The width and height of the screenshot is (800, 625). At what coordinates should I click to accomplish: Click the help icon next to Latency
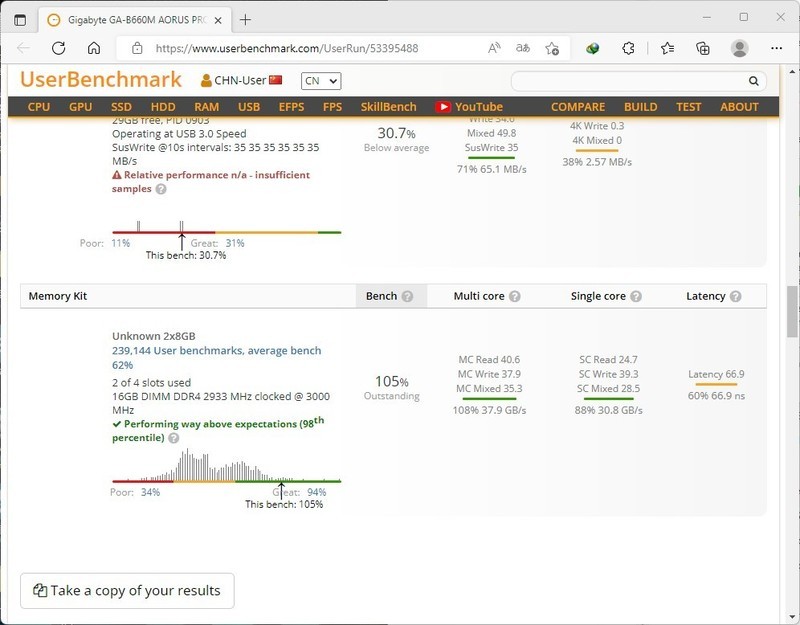click(x=736, y=297)
